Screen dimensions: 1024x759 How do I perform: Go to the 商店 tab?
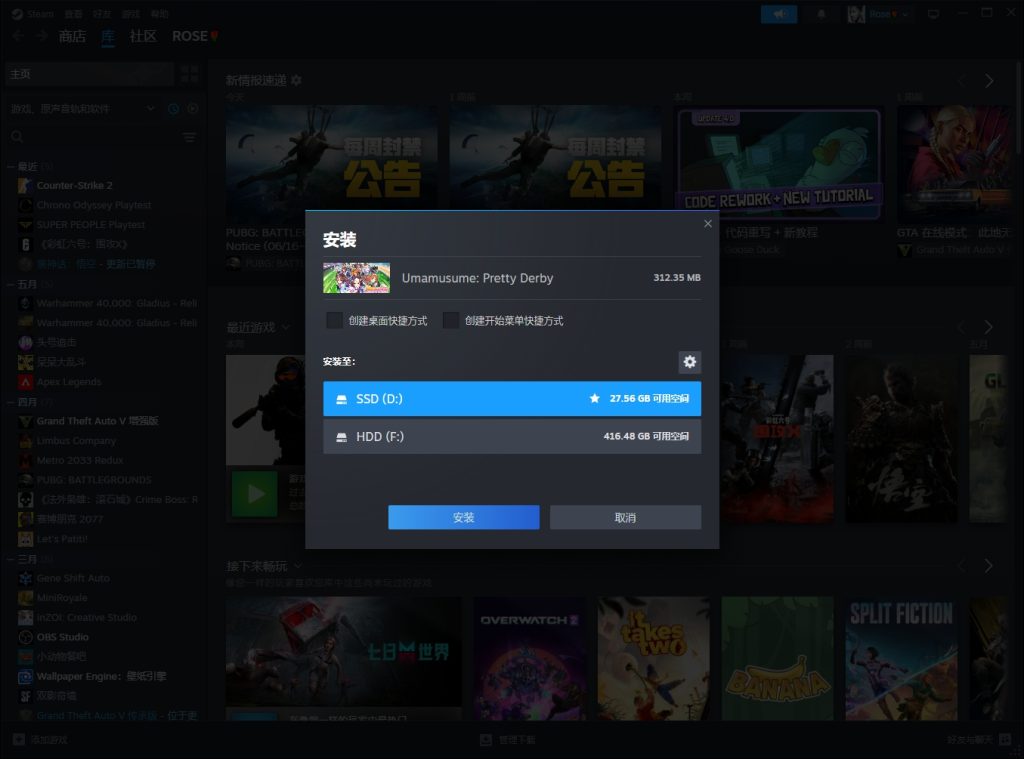pyautogui.click(x=72, y=36)
